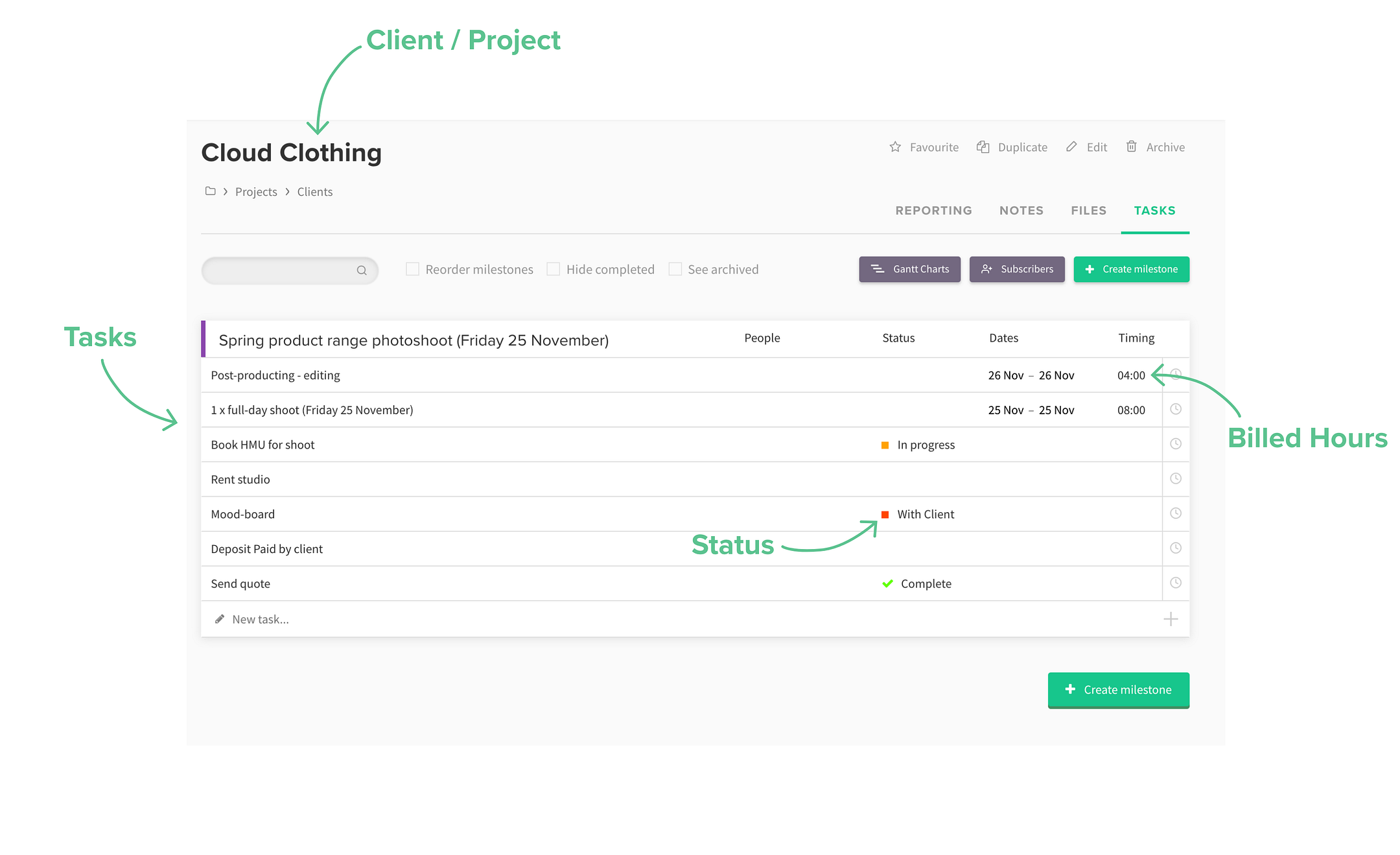This screenshot has width=1400, height=855.
Task: Click the Favourite star icon
Action: point(895,147)
